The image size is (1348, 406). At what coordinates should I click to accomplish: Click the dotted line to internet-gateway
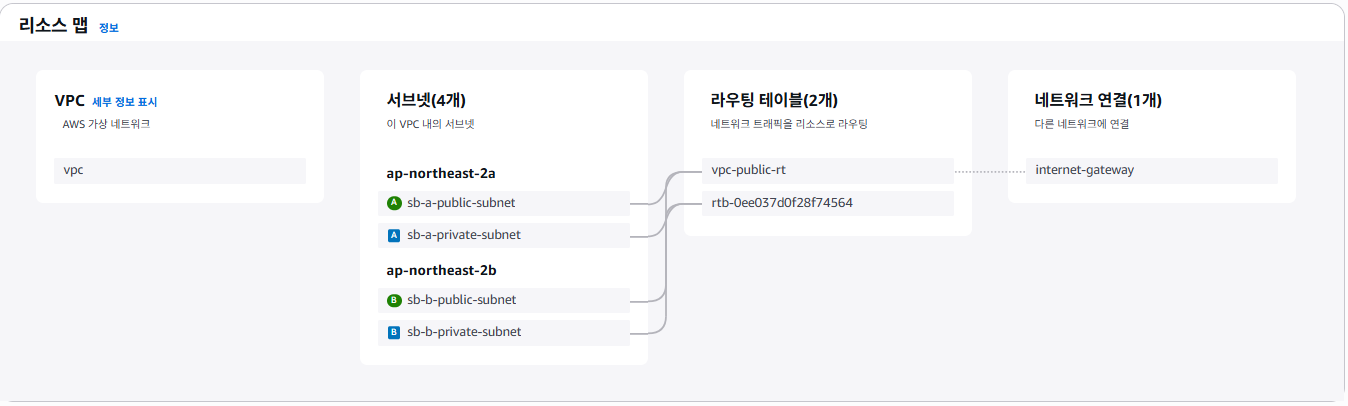point(990,171)
